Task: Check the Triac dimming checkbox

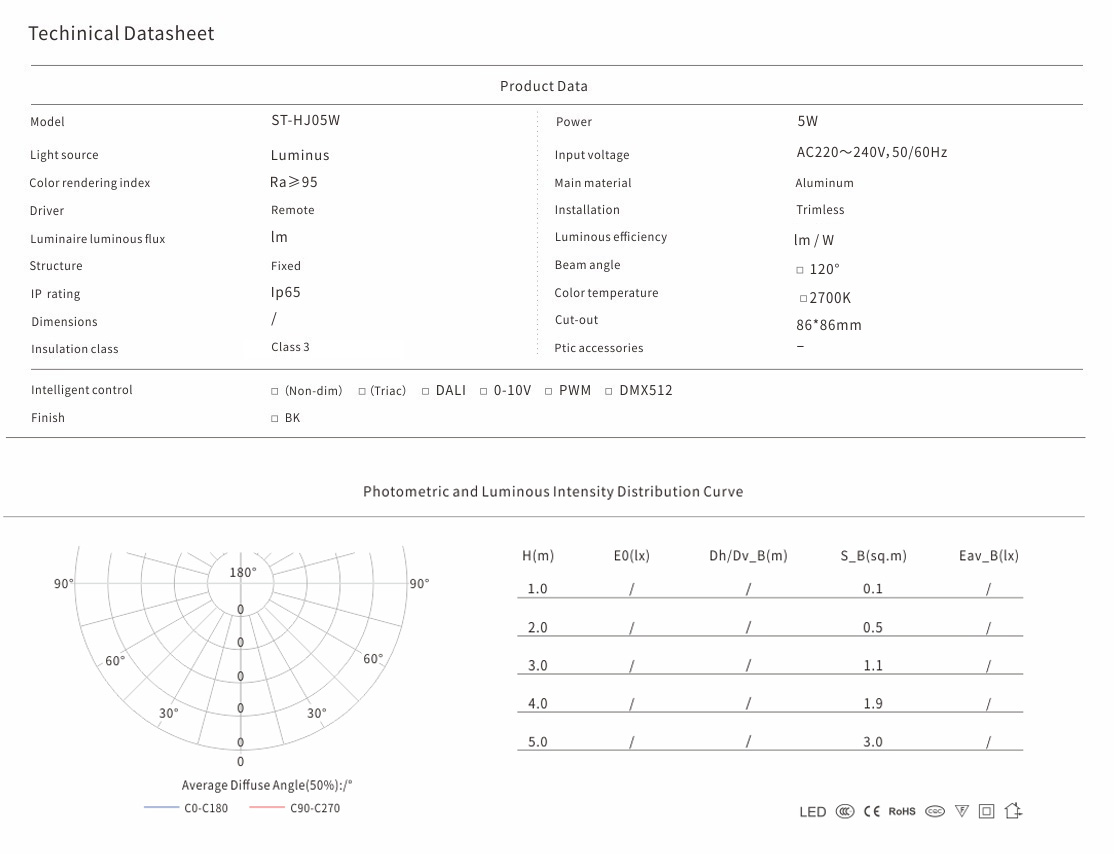Action: [x=363, y=392]
